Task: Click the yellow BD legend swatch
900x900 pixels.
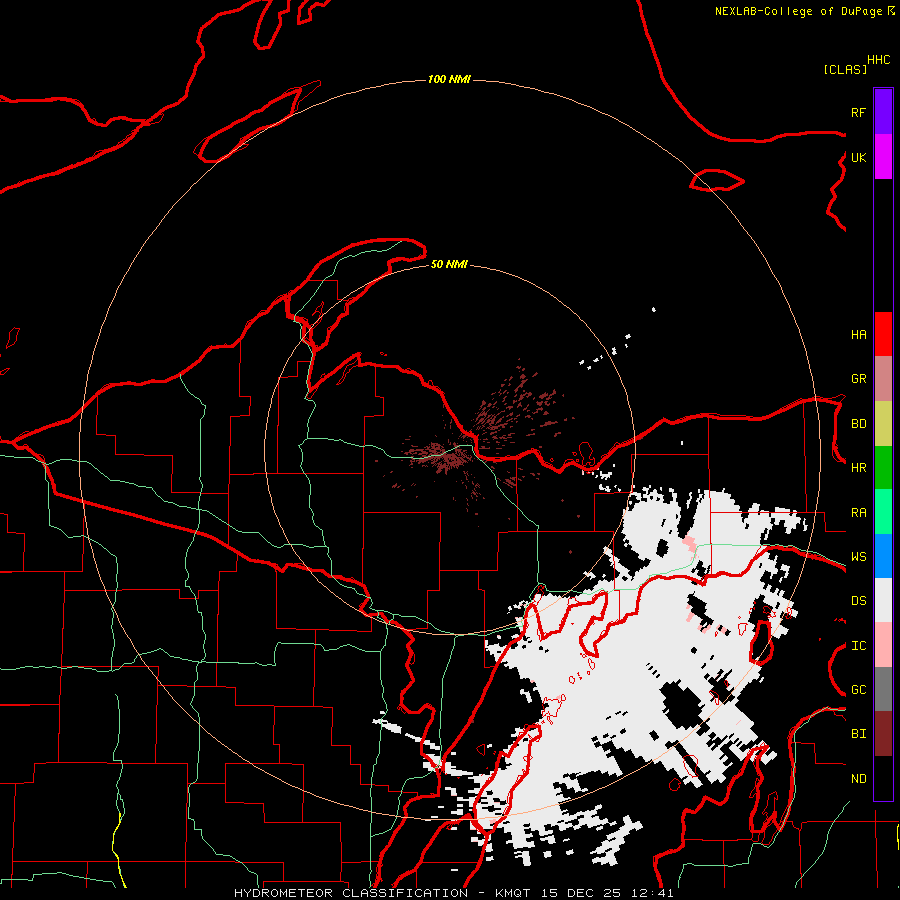Action: point(883,424)
